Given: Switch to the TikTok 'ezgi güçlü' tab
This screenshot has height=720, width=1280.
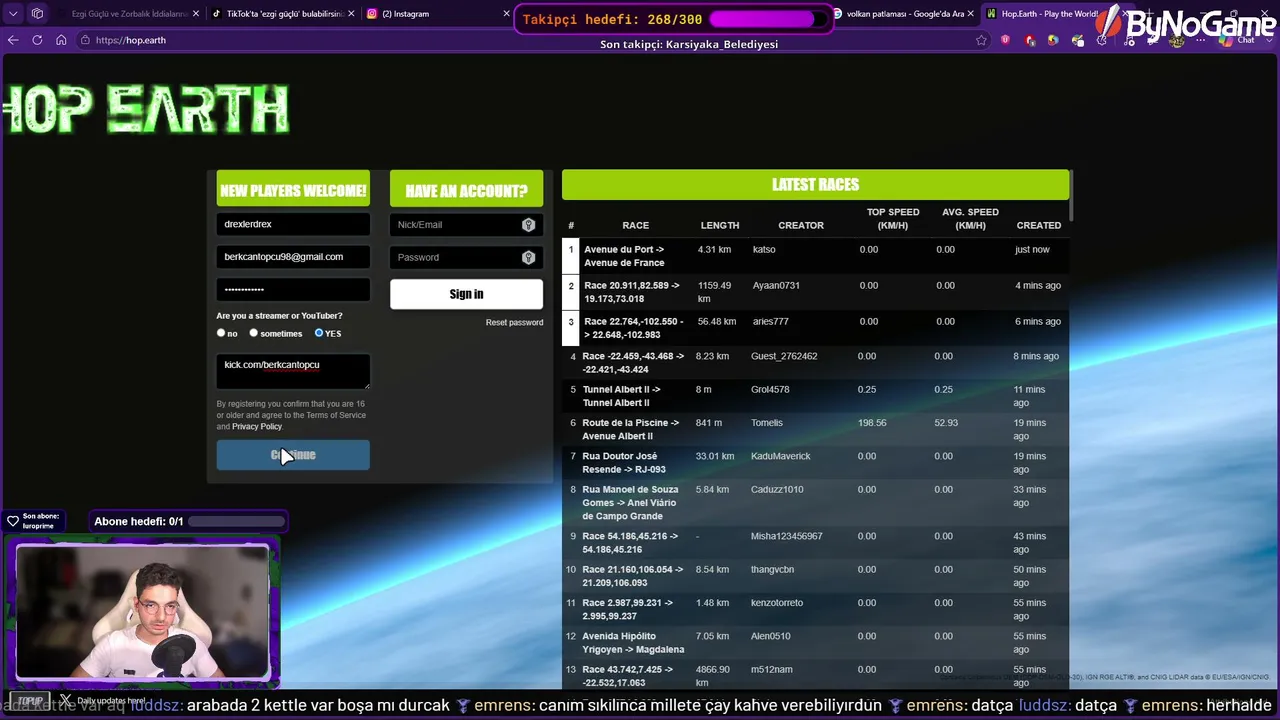Looking at the screenshot, I should pos(283,14).
